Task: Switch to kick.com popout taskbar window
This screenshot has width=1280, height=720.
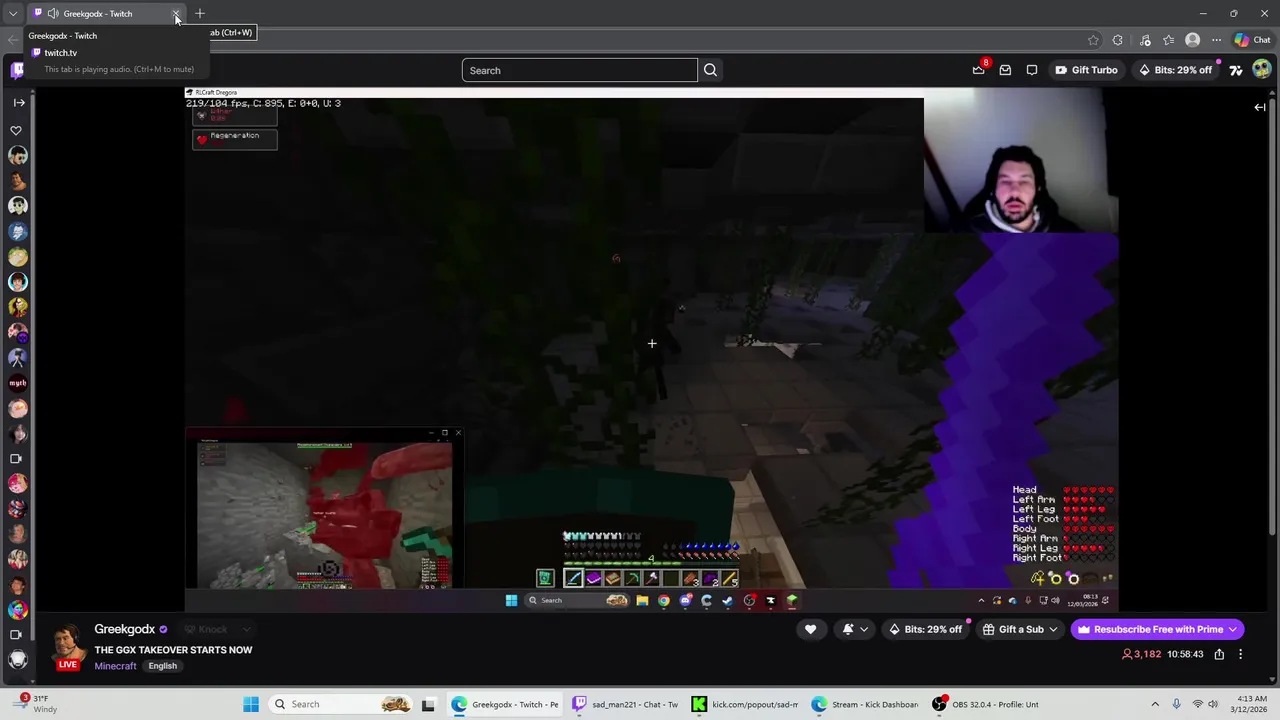Action: point(744,704)
